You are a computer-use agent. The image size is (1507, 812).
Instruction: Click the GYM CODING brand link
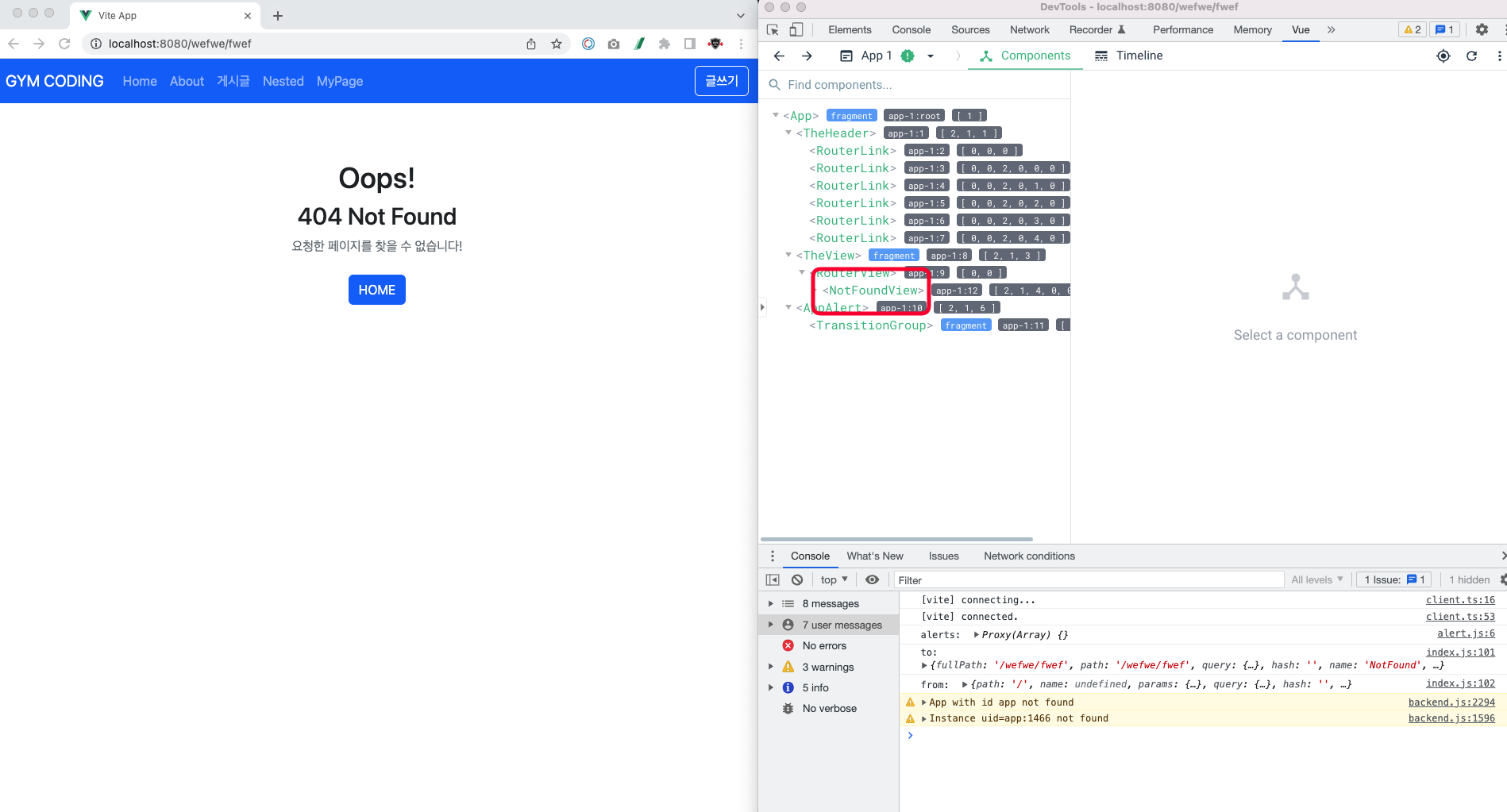coord(55,81)
